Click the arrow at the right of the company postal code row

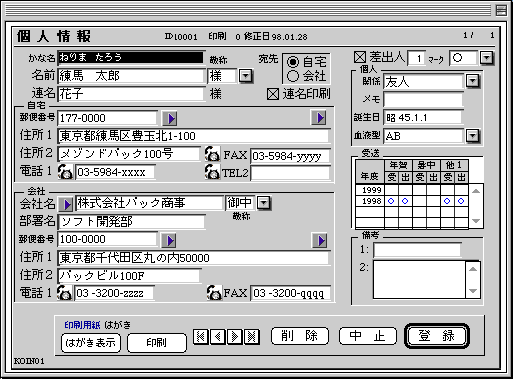point(320,240)
